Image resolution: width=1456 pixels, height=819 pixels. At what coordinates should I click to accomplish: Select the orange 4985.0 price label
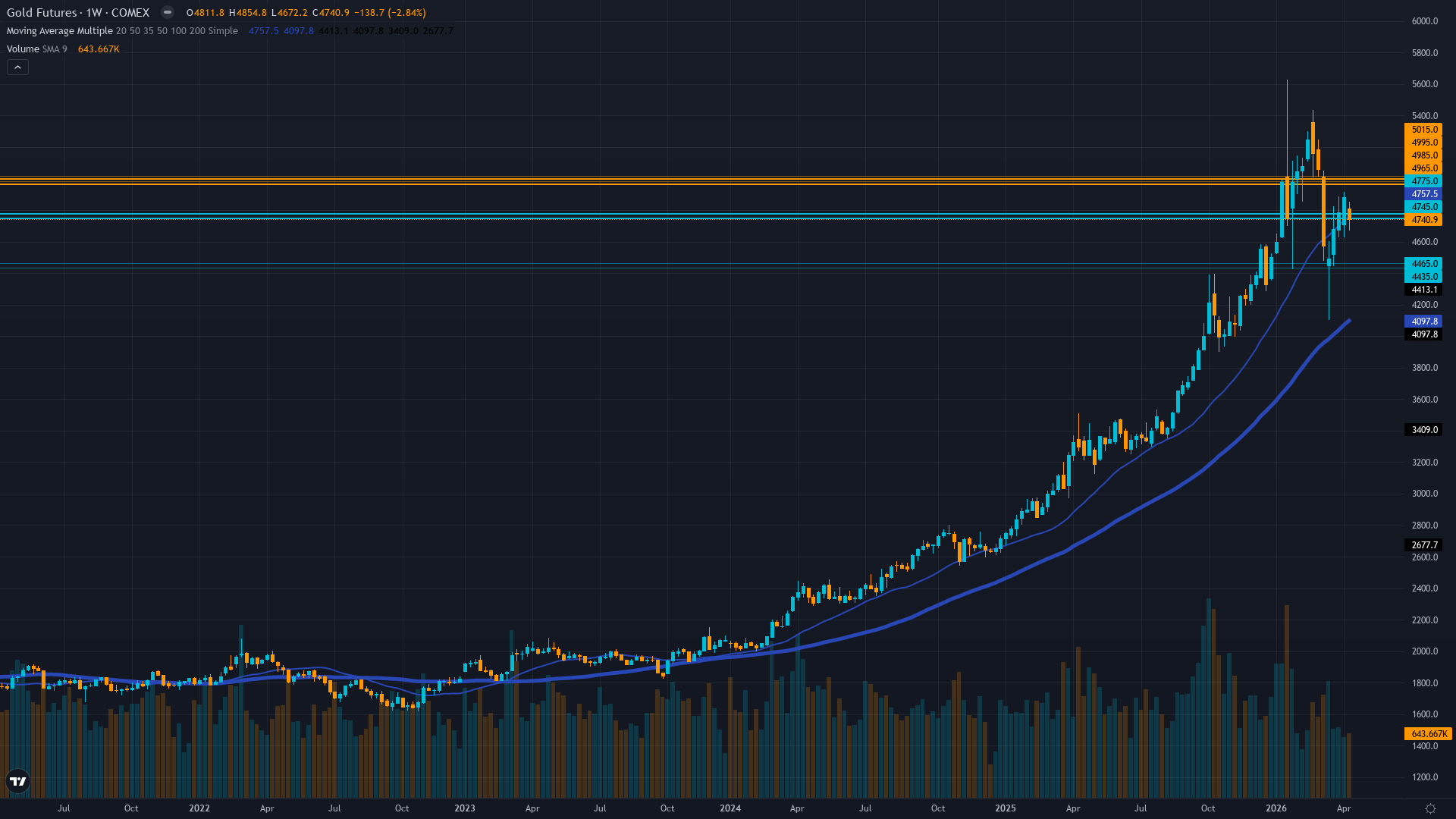pos(1423,155)
